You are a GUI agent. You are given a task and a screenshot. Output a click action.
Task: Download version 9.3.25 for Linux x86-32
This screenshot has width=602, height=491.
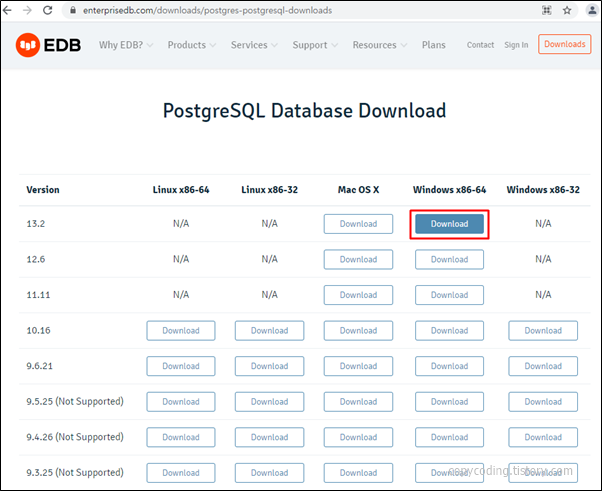[x=270, y=473]
